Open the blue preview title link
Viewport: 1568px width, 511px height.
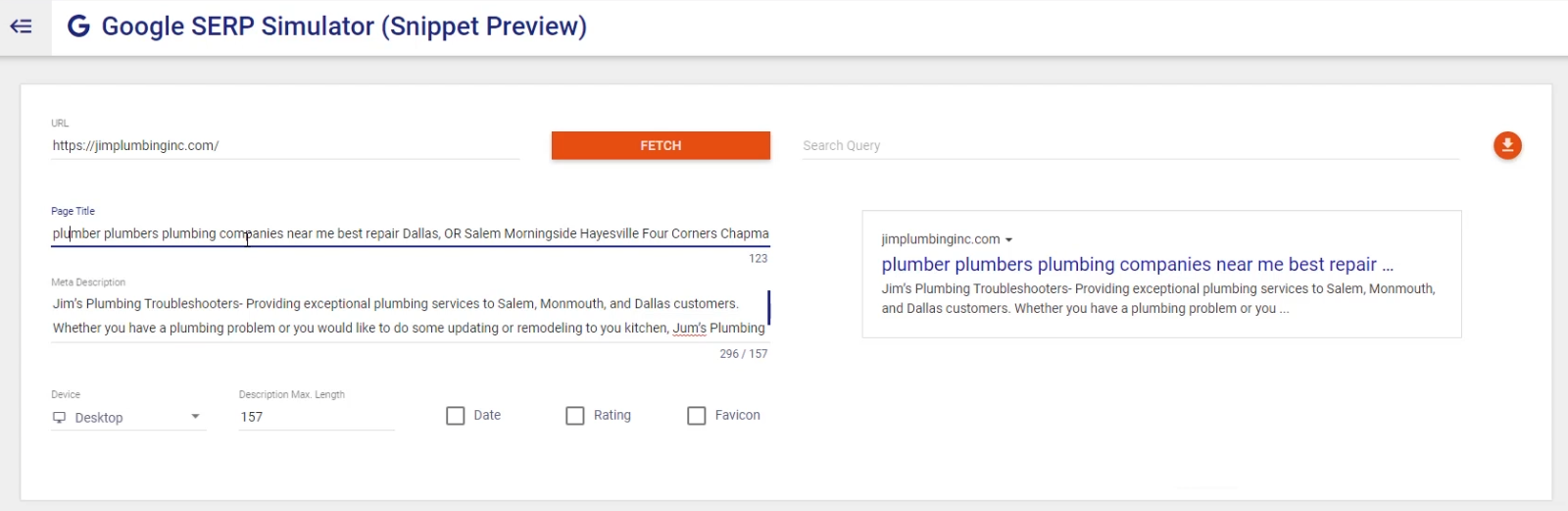click(x=1136, y=265)
